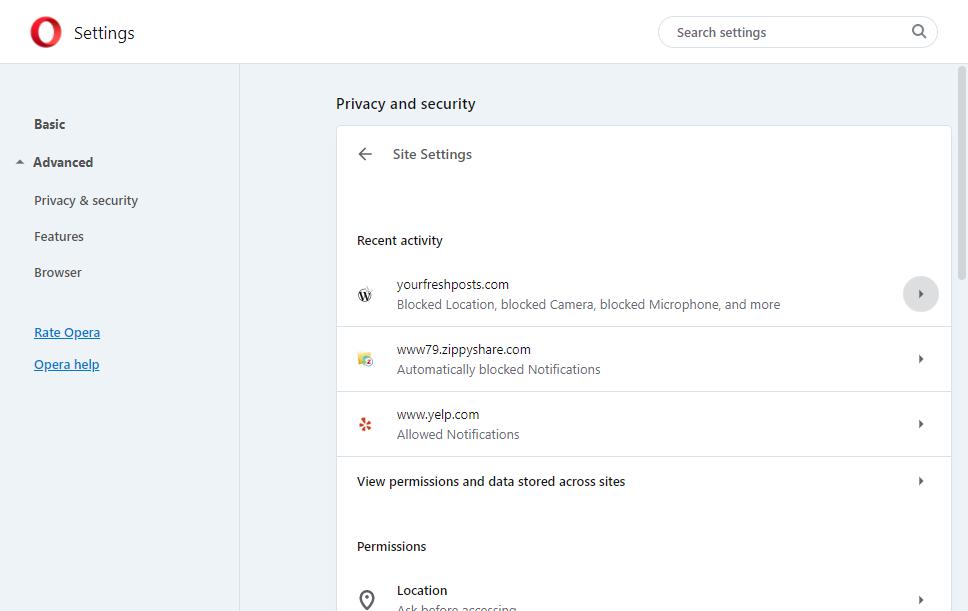Go to Features in sidebar
Screen dimensions: 968x611
coord(59,236)
